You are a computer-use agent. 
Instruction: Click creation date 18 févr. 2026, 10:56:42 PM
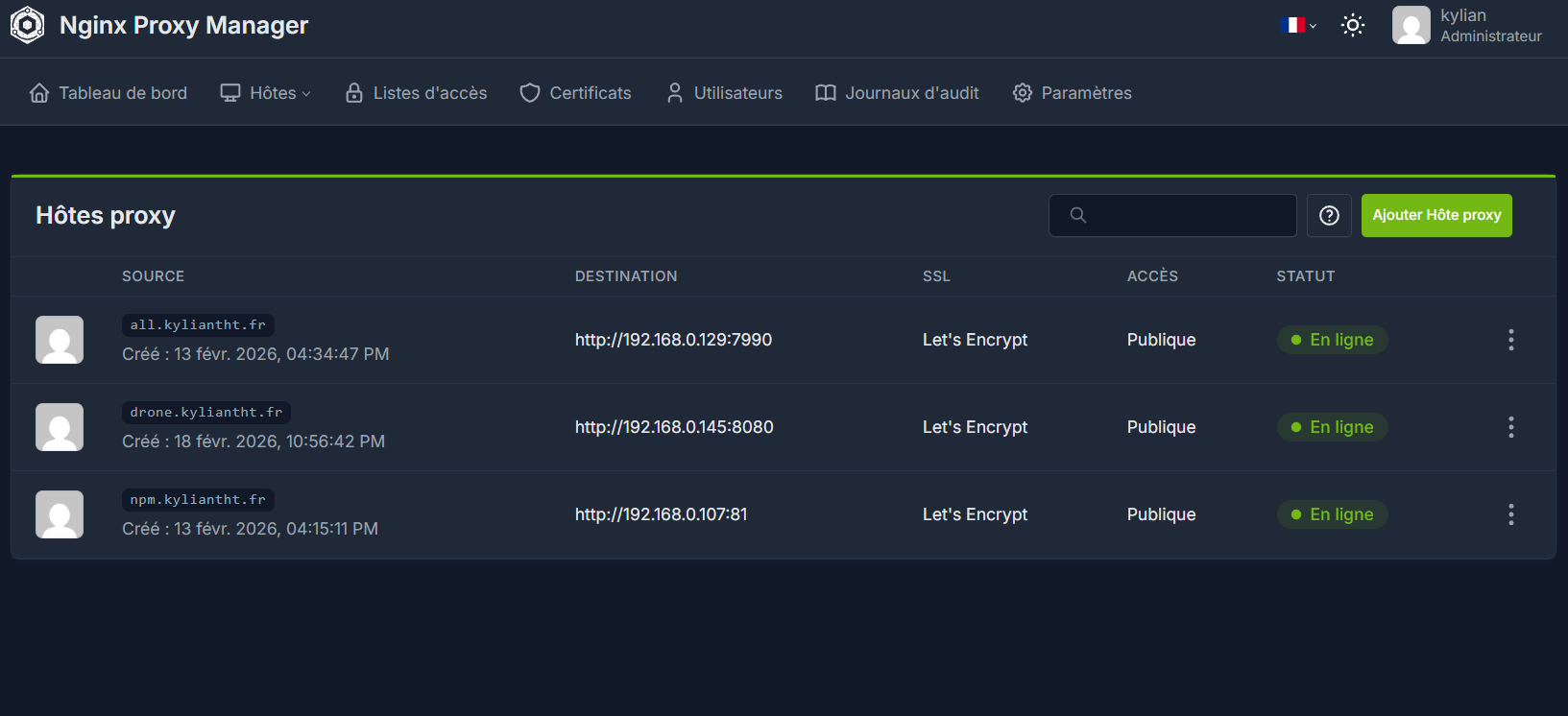(279, 442)
